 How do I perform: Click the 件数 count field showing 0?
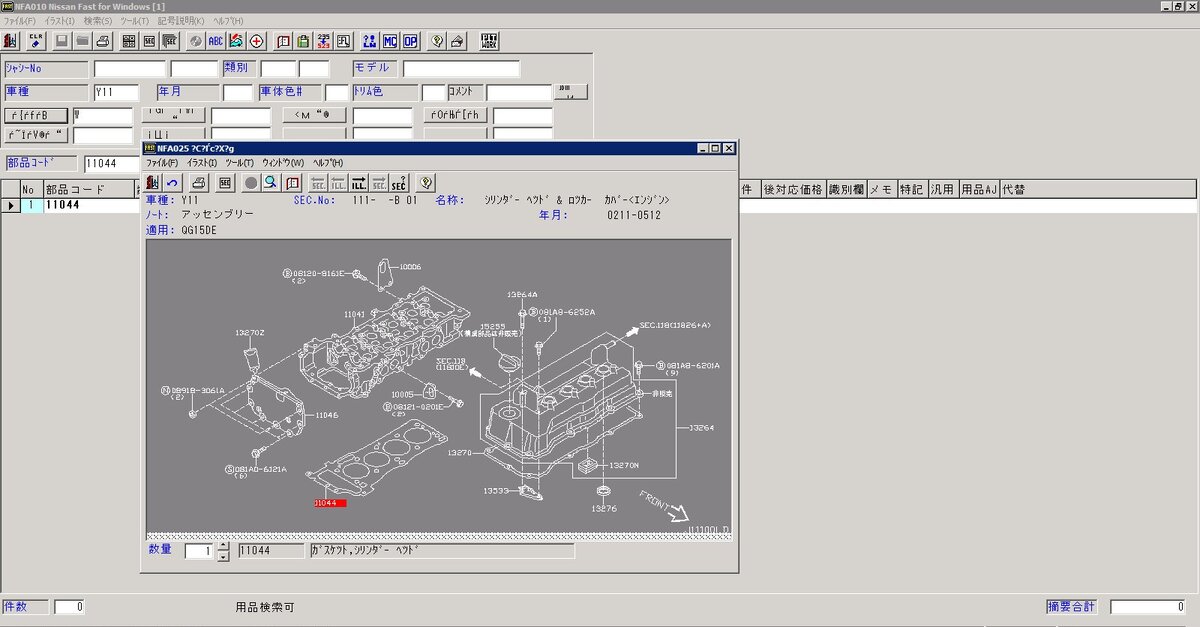click(70, 607)
